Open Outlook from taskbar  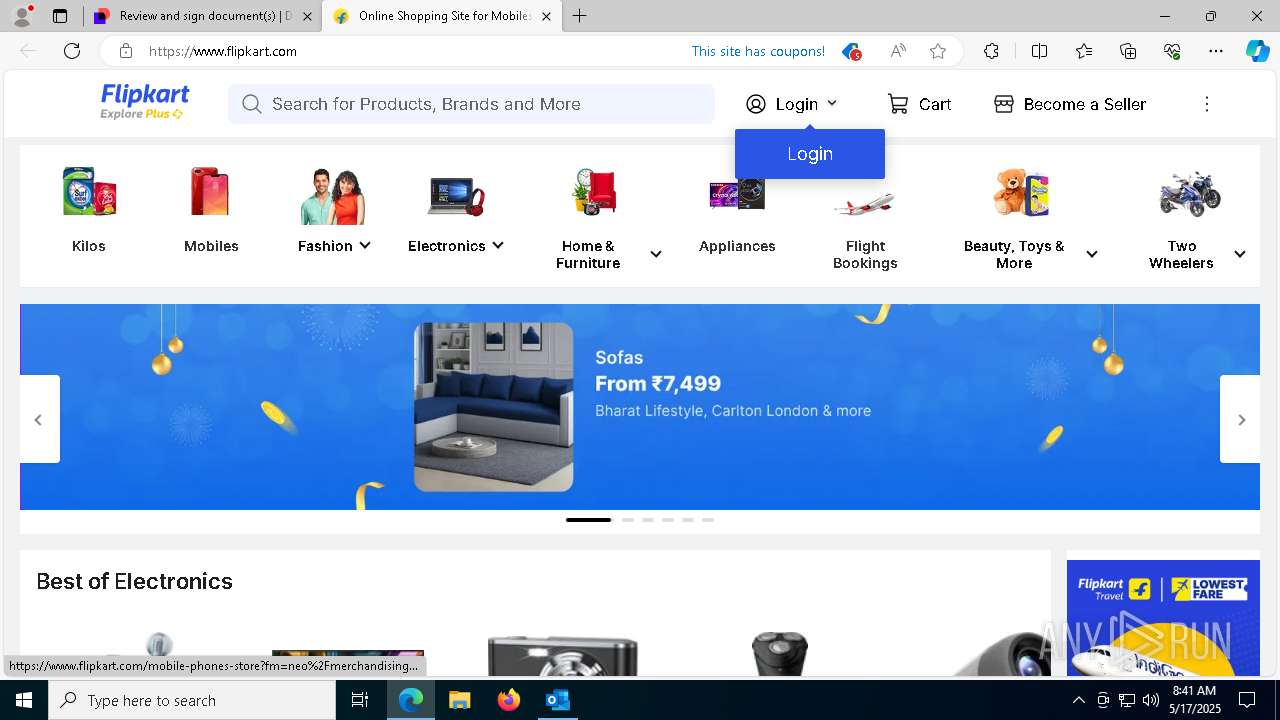[x=557, y=700]
